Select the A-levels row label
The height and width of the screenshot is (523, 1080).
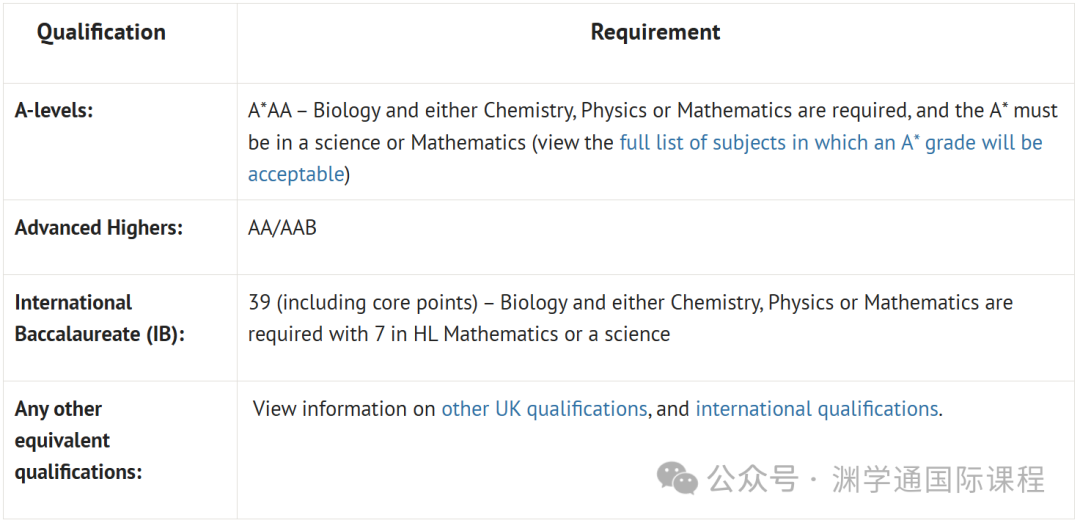click(54, 110)
